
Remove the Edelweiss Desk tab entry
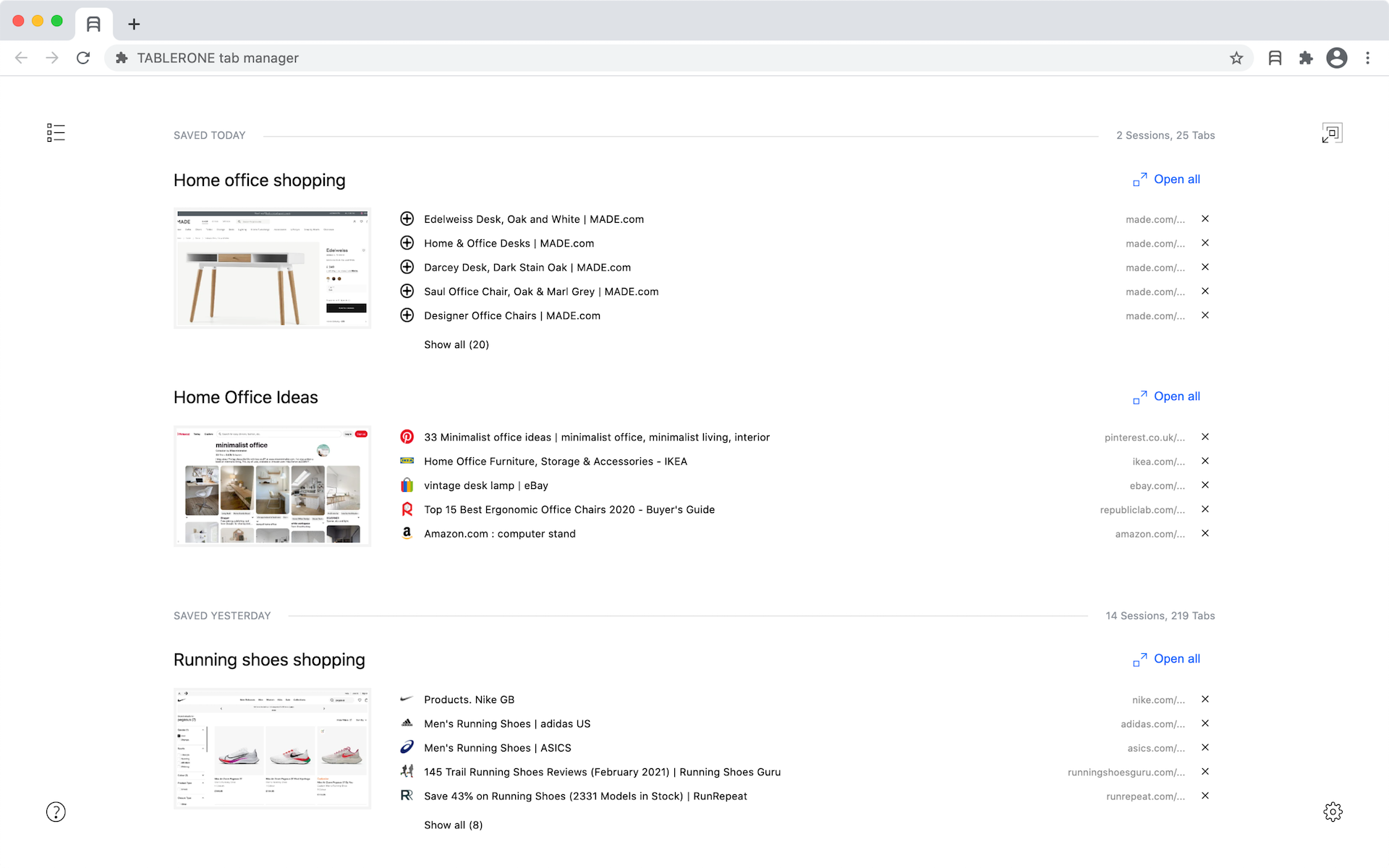point(1205,218)
